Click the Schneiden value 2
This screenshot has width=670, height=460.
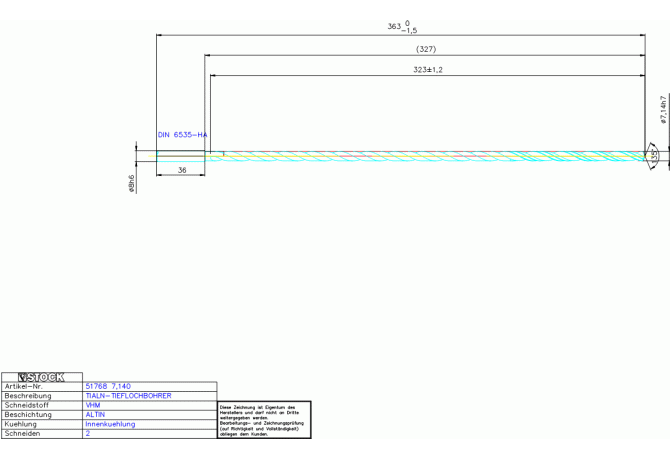88,434
